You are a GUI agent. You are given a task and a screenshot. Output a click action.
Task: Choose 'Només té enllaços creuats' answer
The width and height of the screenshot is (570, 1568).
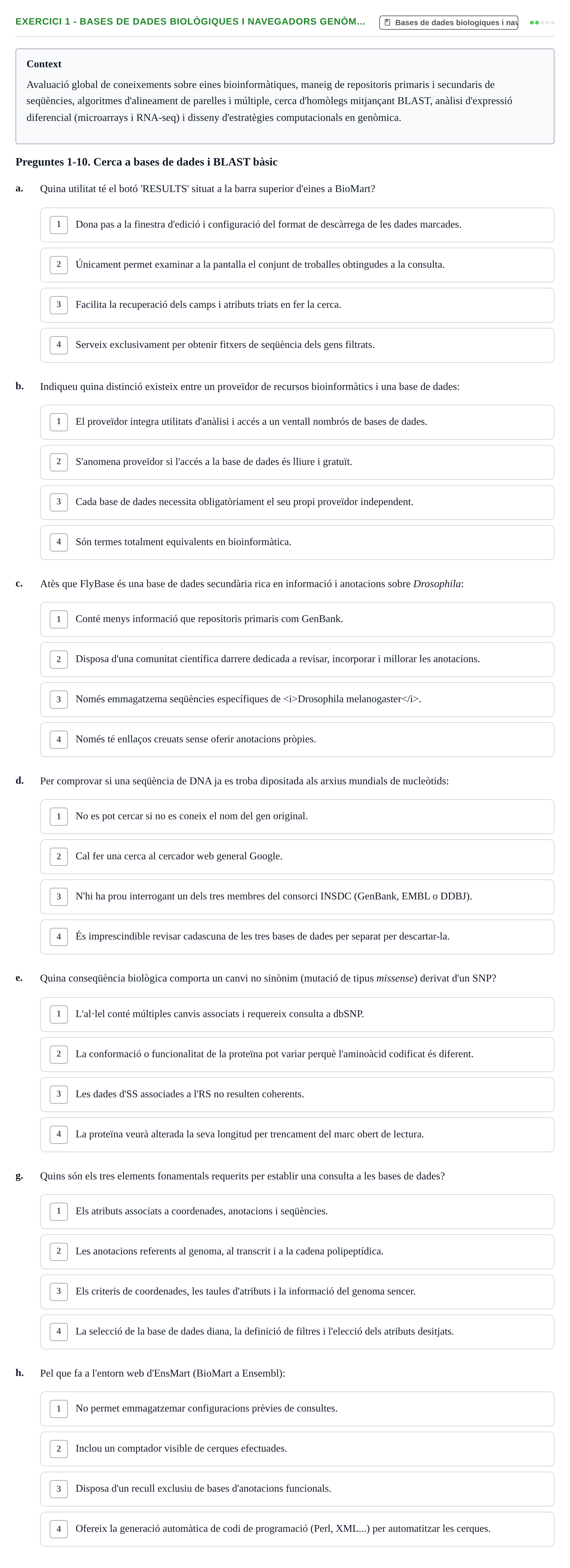click(x=297, y=740)
